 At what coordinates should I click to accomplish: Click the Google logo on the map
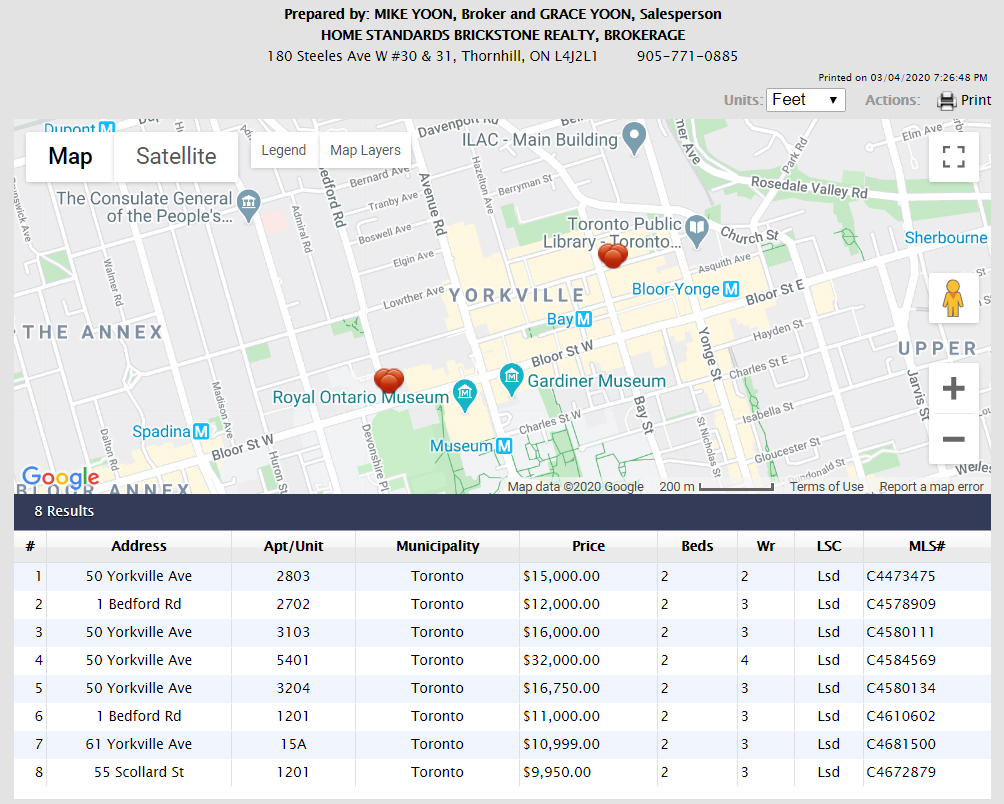point(60,476)
